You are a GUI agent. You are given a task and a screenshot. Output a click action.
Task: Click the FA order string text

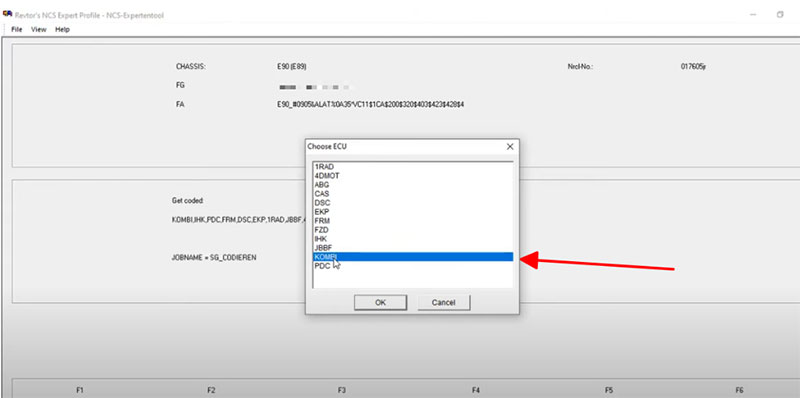(370, 105)
